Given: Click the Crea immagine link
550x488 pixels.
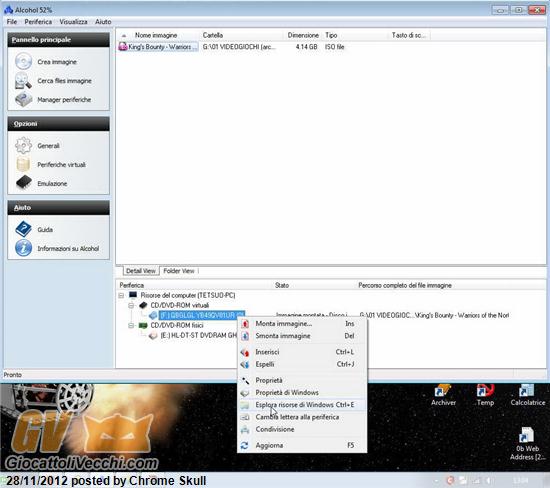Looking at the screenshot, I should 57,62.
